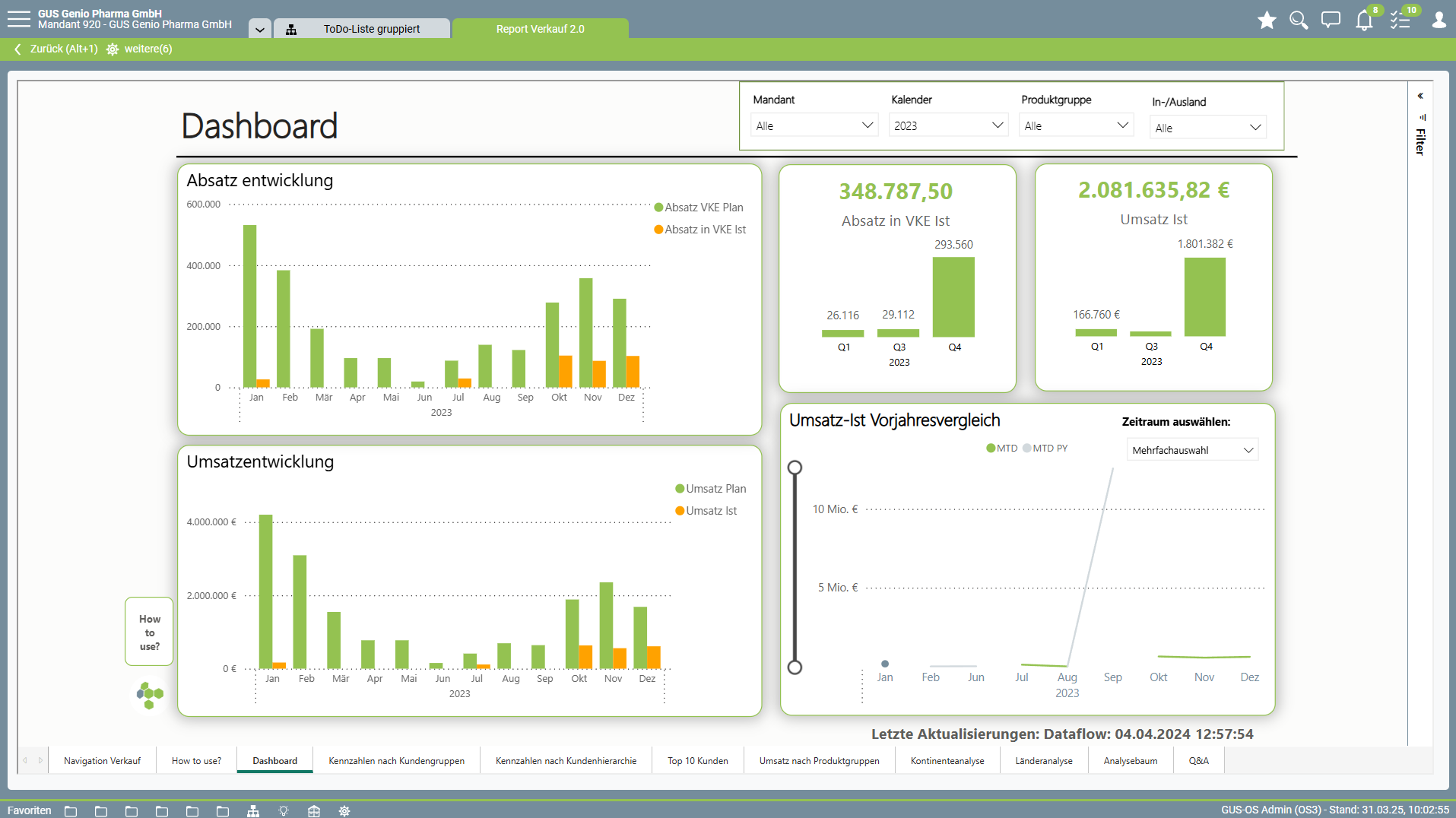Image resolution: width=1456 pixels, height=818 pixels.
Task: Click the Zurück back button
Action: (x=56, y=49)
